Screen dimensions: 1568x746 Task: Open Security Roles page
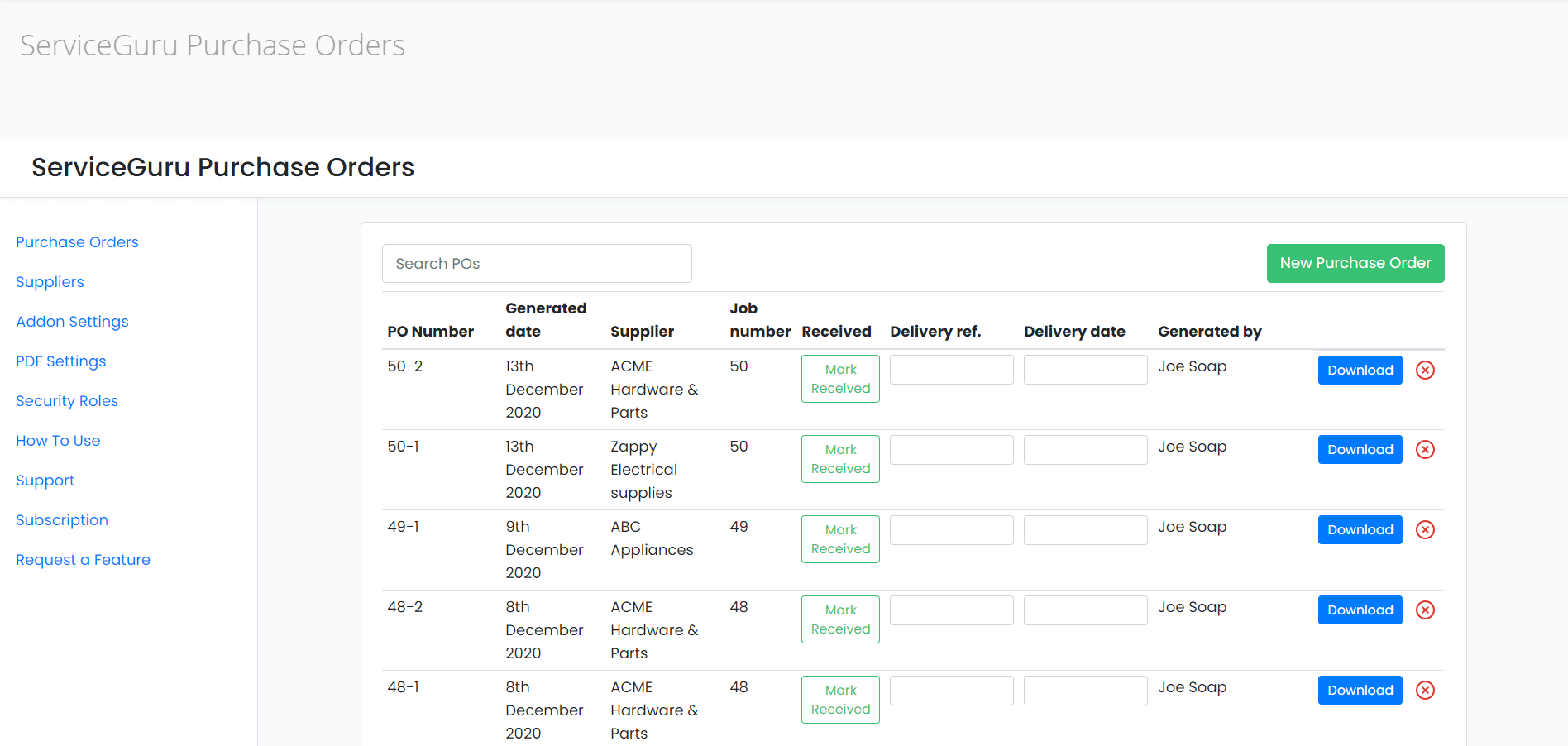tap(67, 401)
